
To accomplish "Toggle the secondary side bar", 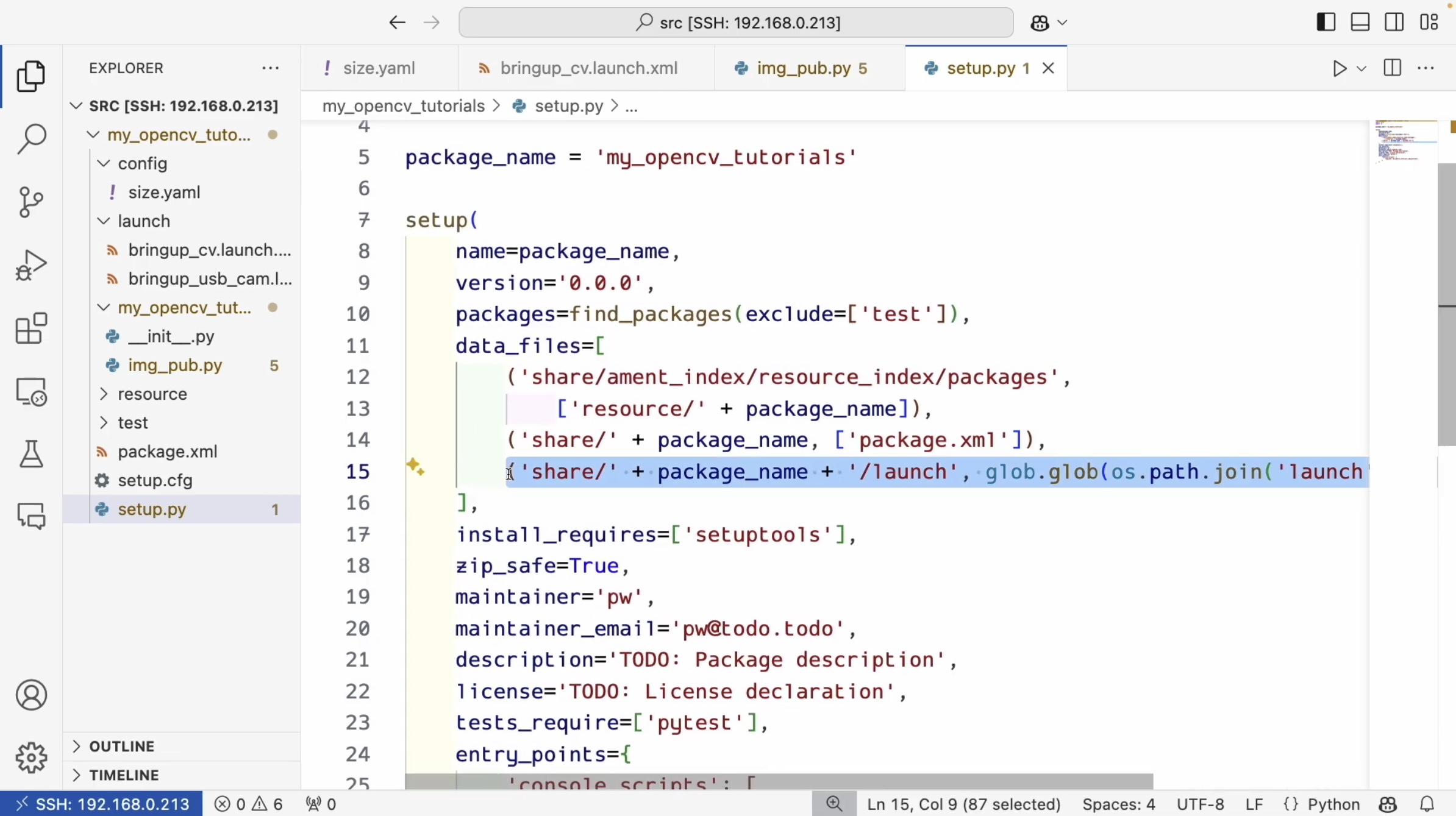I will [1394, 23].
